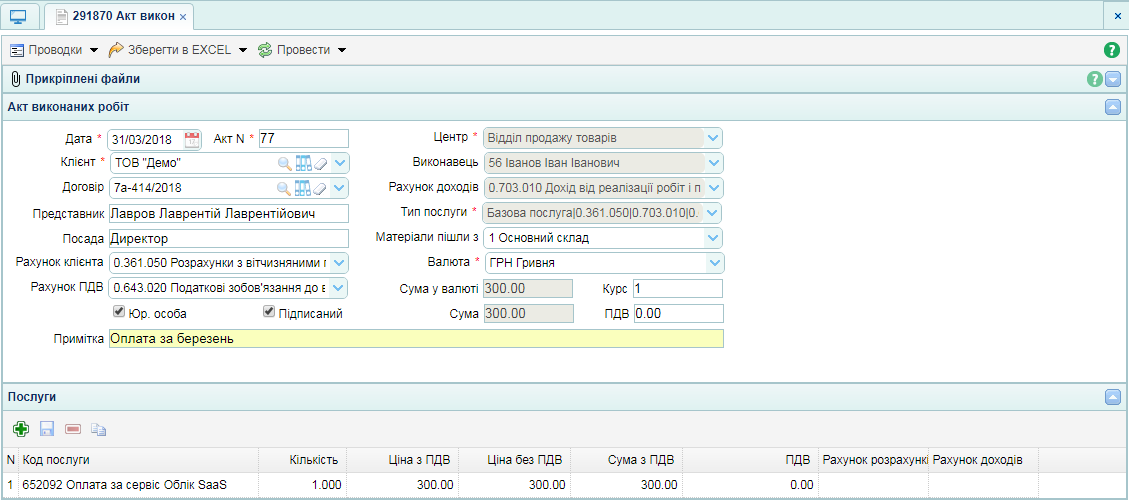
Task: Copy service row with the copy icon
Action: (99, 429)
